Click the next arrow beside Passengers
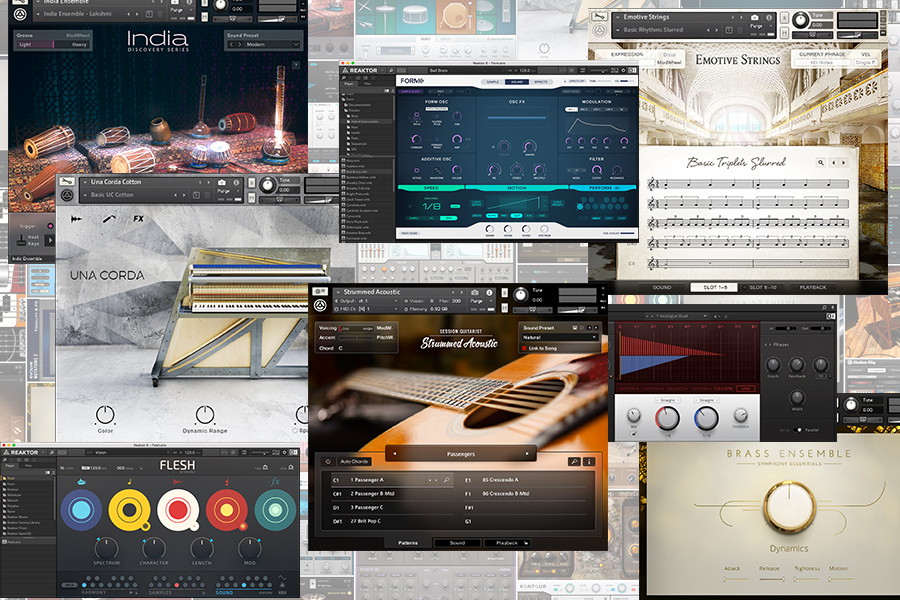The height and width of the screenshot is (600, 900). click(x=528, y=453)
